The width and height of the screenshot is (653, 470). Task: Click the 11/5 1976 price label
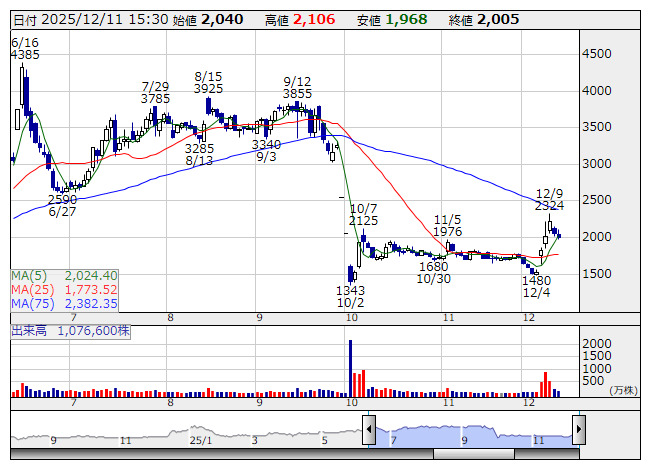click(x=448, y=226)
